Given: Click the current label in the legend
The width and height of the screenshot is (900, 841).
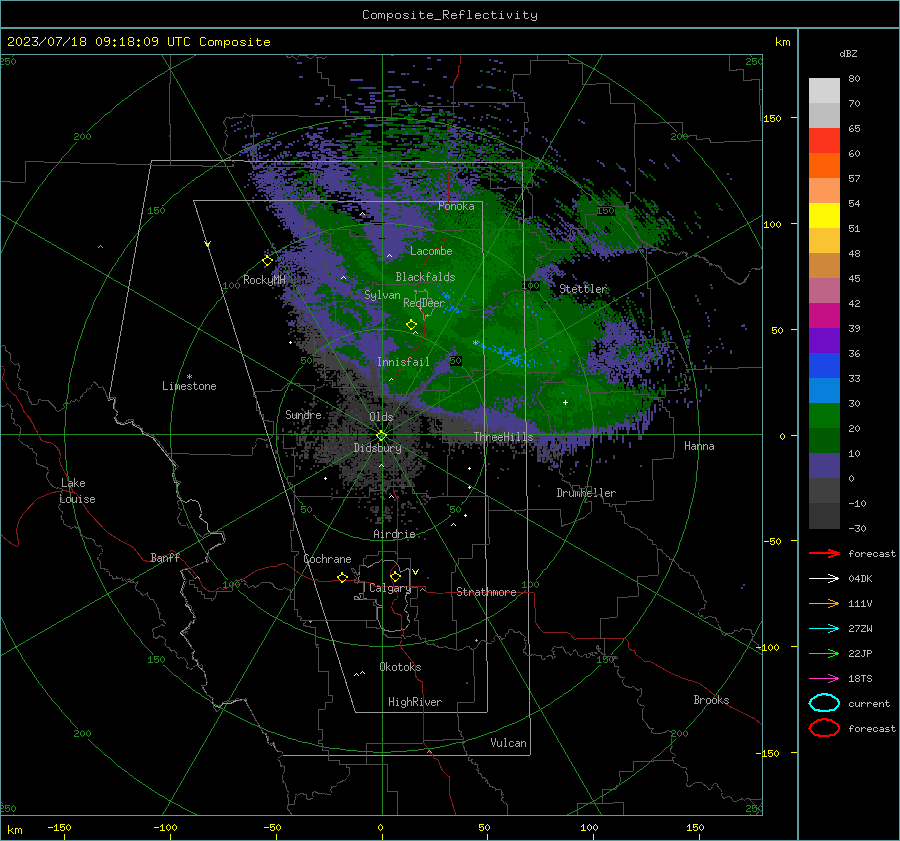Looking at the screenshot, I should [868, 704].
